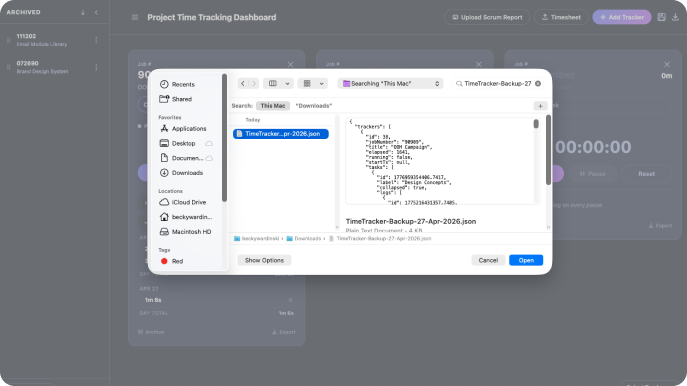Screen dimensions: 687x386
Task: Click Reset on the 00:00:00 tracker
Action: click(646, 174)
